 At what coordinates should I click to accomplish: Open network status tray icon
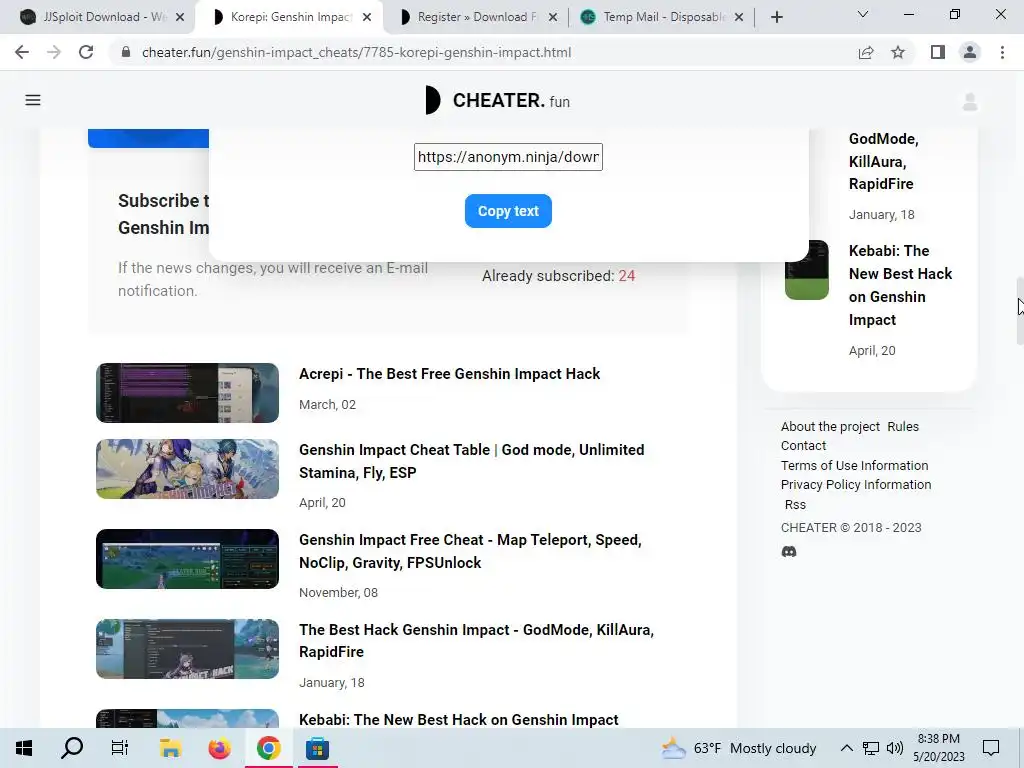[871, 748]
